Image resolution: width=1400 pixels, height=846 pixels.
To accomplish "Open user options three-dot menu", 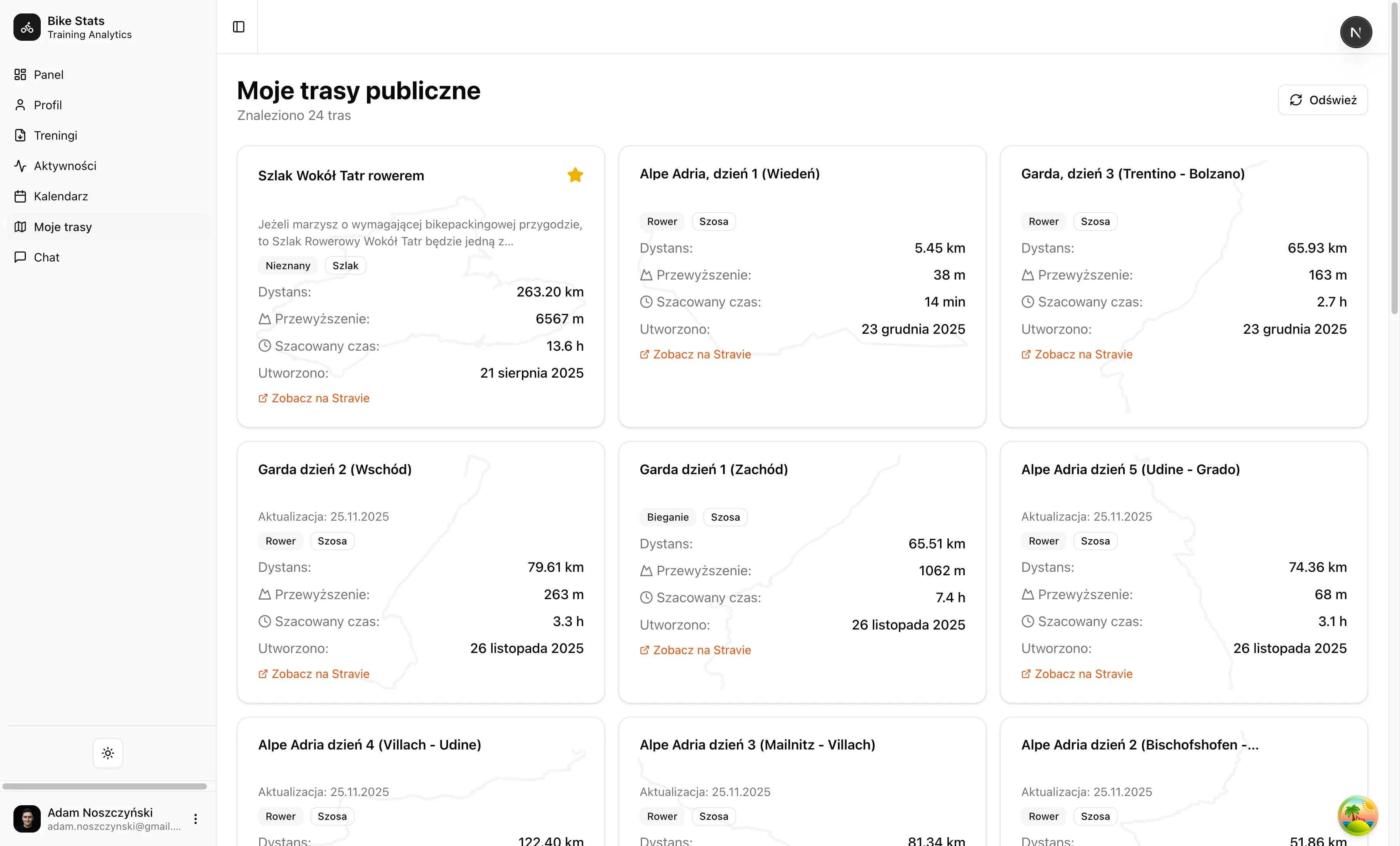I will click(195, 819).
